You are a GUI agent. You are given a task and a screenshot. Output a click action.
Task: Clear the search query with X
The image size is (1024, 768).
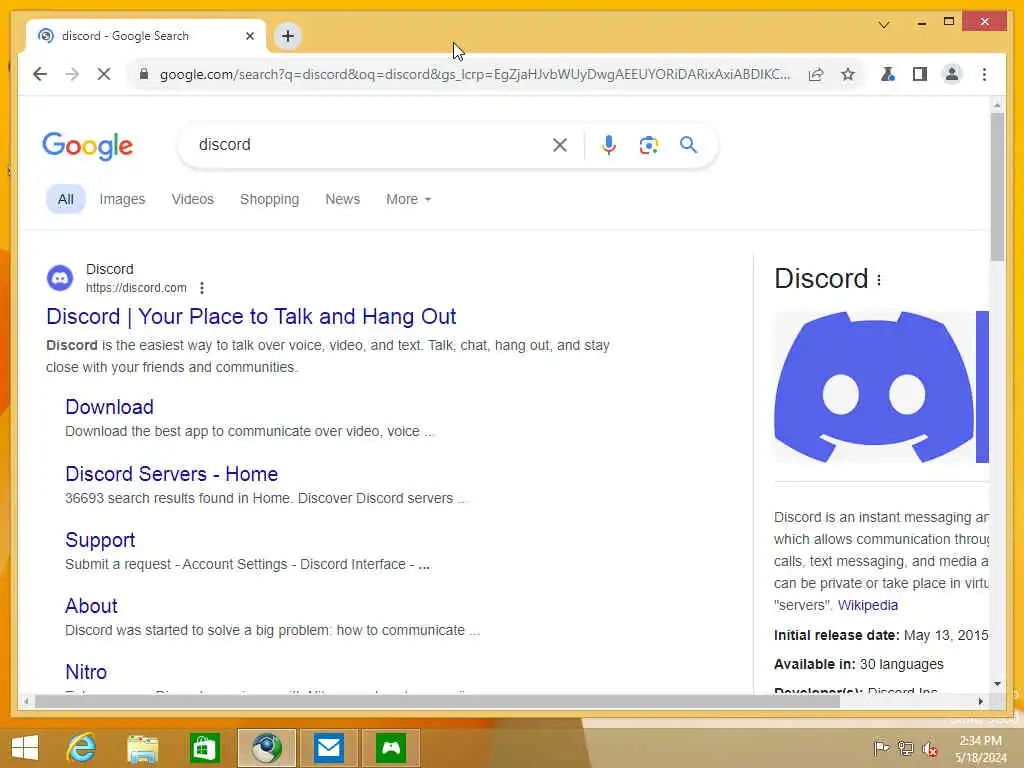click(560, 145)
